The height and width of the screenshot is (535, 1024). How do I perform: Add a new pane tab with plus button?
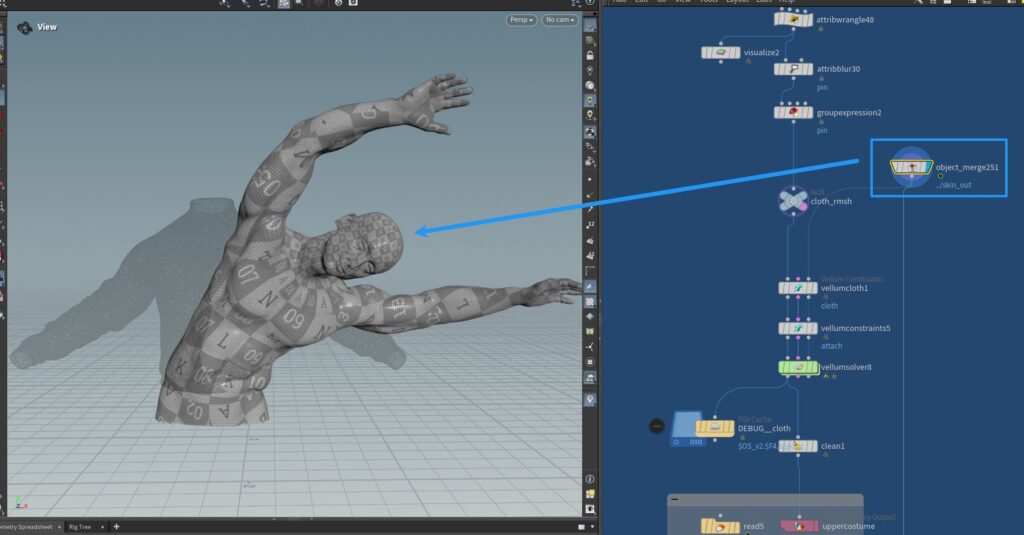[116, 526]
